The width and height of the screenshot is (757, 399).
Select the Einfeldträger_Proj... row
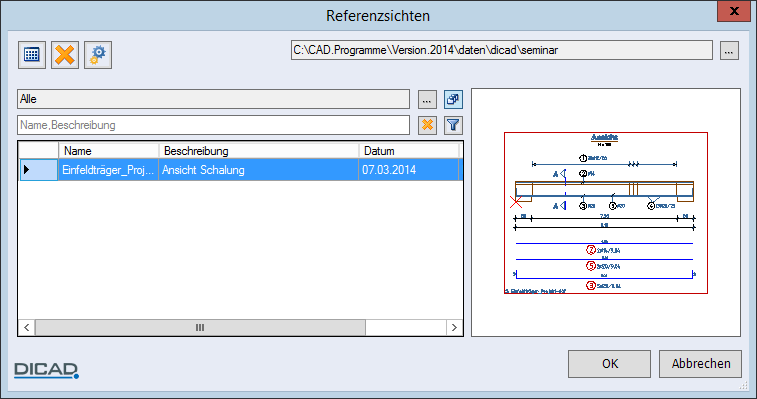(x=240, y=170)
